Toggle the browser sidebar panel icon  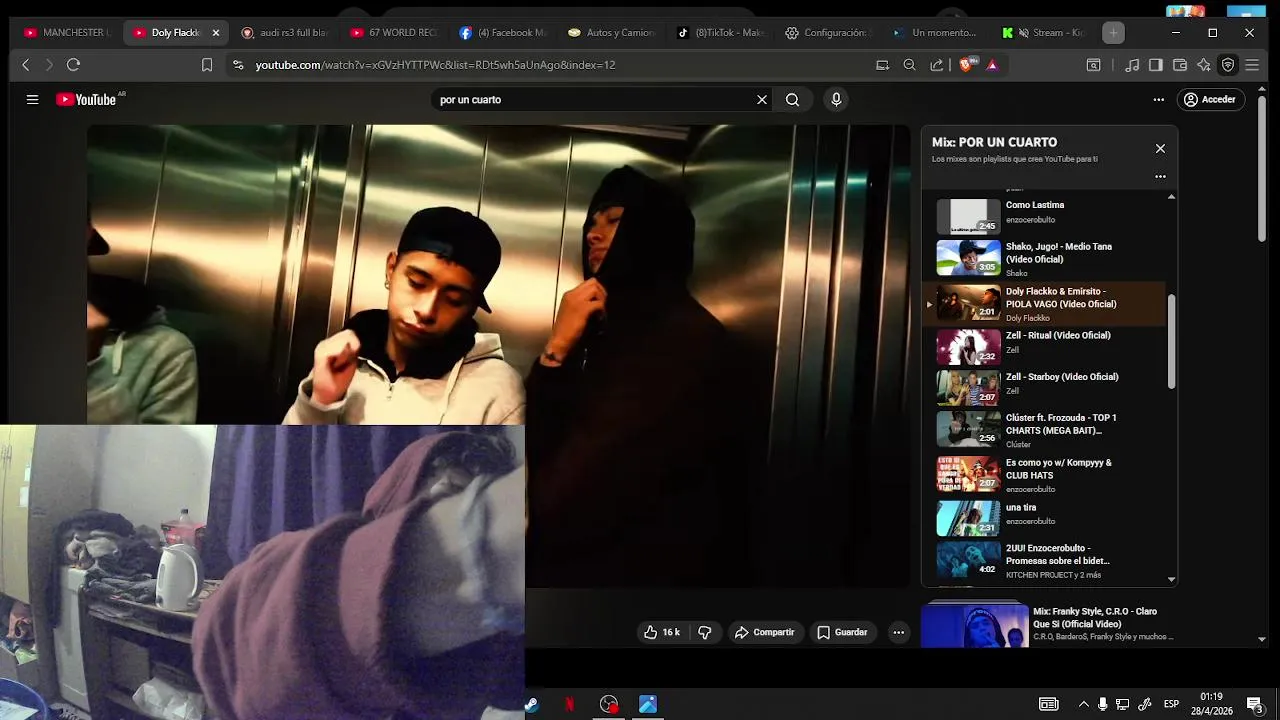pyautogui.click(x=1156, y=65)
